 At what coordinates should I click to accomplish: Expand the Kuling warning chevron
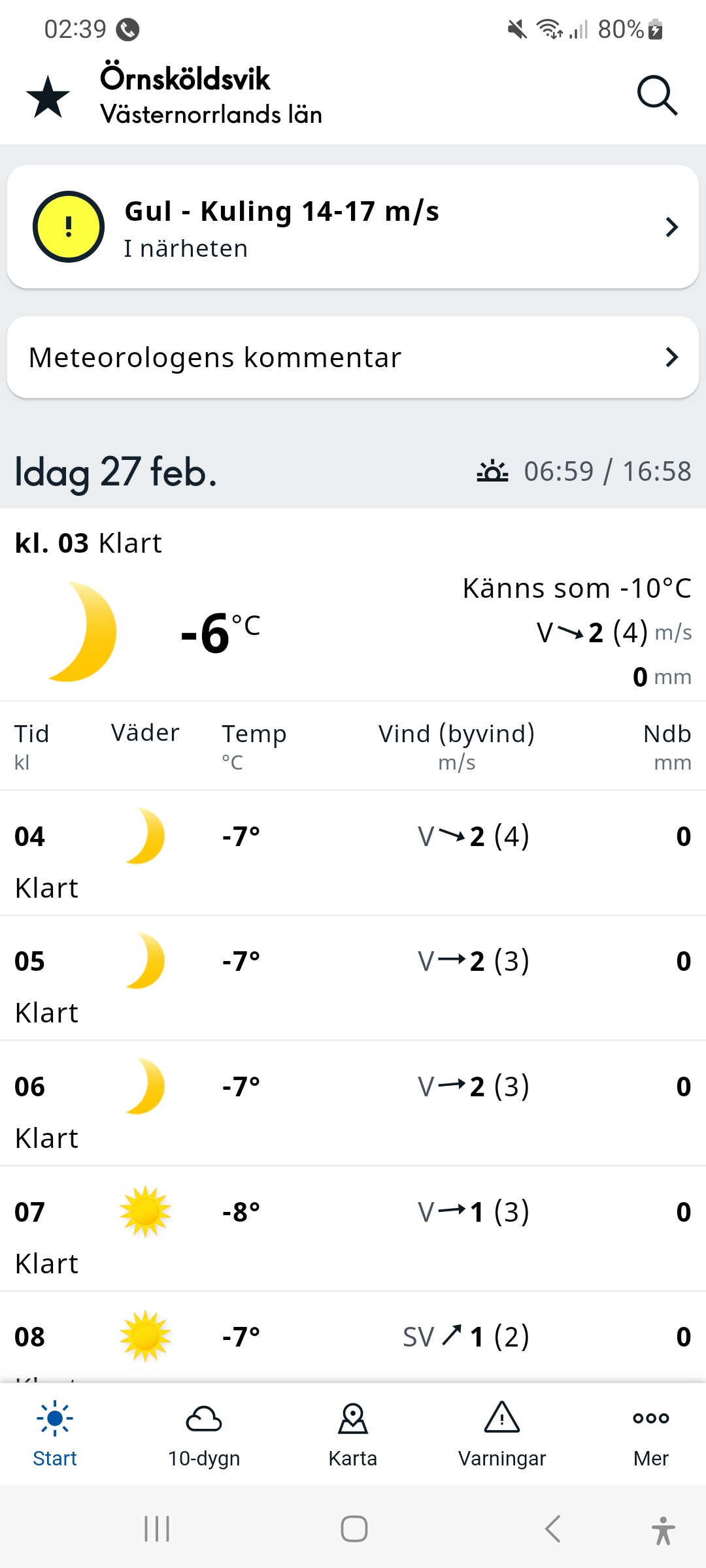pos(671,227)
